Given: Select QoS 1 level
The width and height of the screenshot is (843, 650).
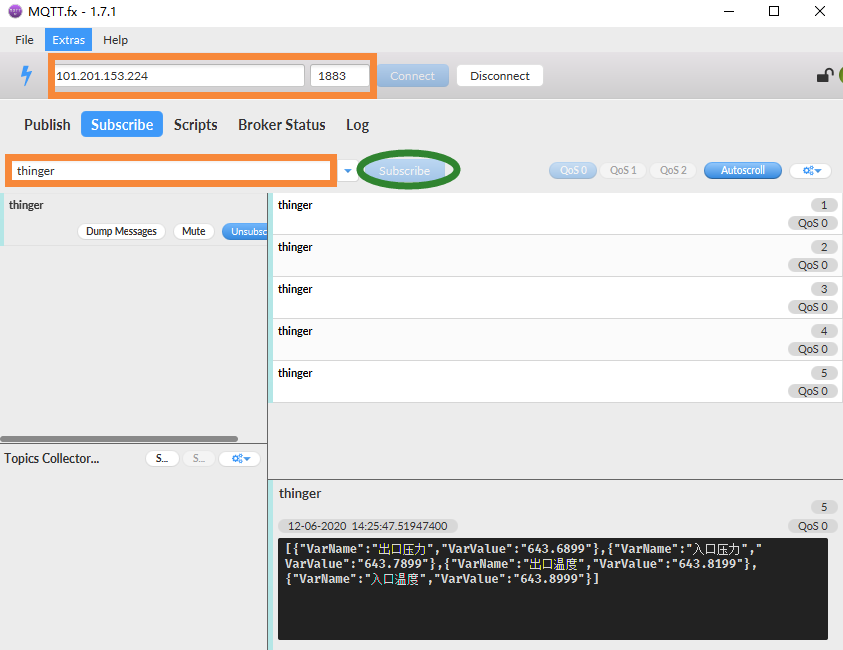Looking at the screenshot, I should pos(623,170).
